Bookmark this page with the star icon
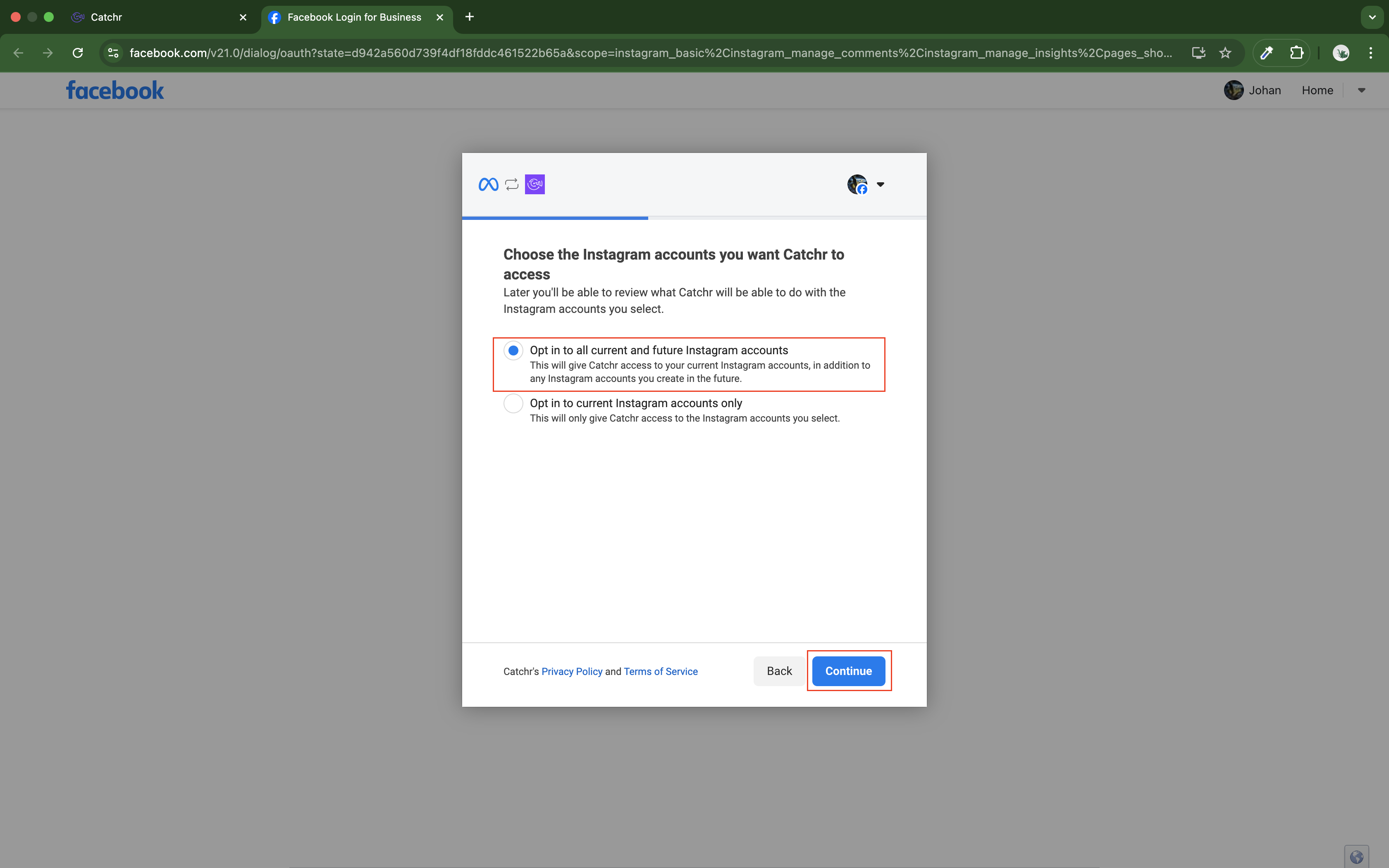1389x868 pixels. [1225, 53]
